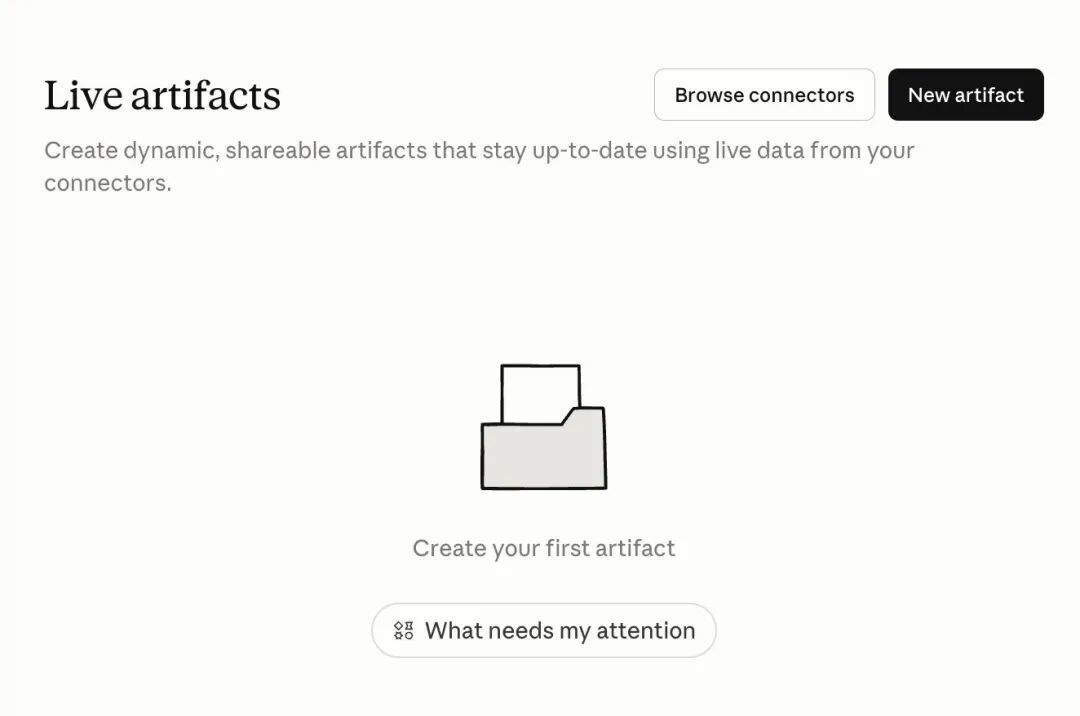Click the shapes glyph left of attention text
Image resolution: width=1080 pixels, height=716 pixels.
click(x=403, y=630)
